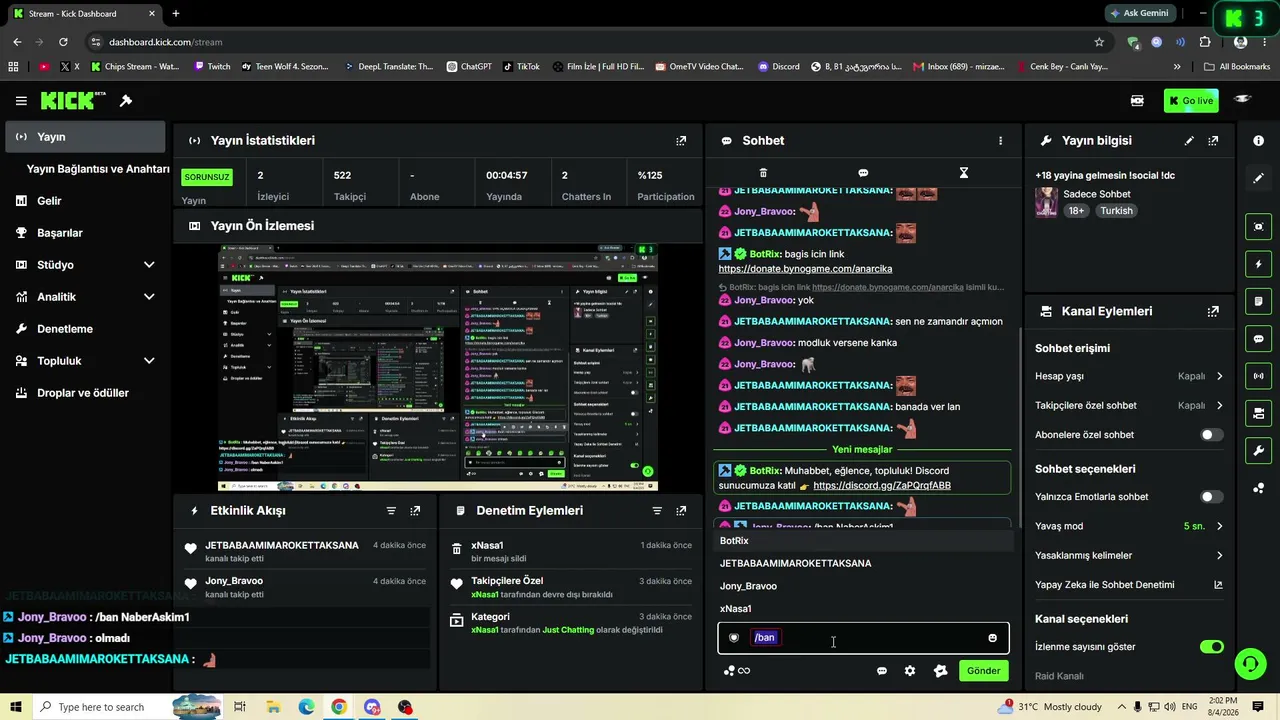Pick xNasa1 from the ban suggestions

click(865, 609)
